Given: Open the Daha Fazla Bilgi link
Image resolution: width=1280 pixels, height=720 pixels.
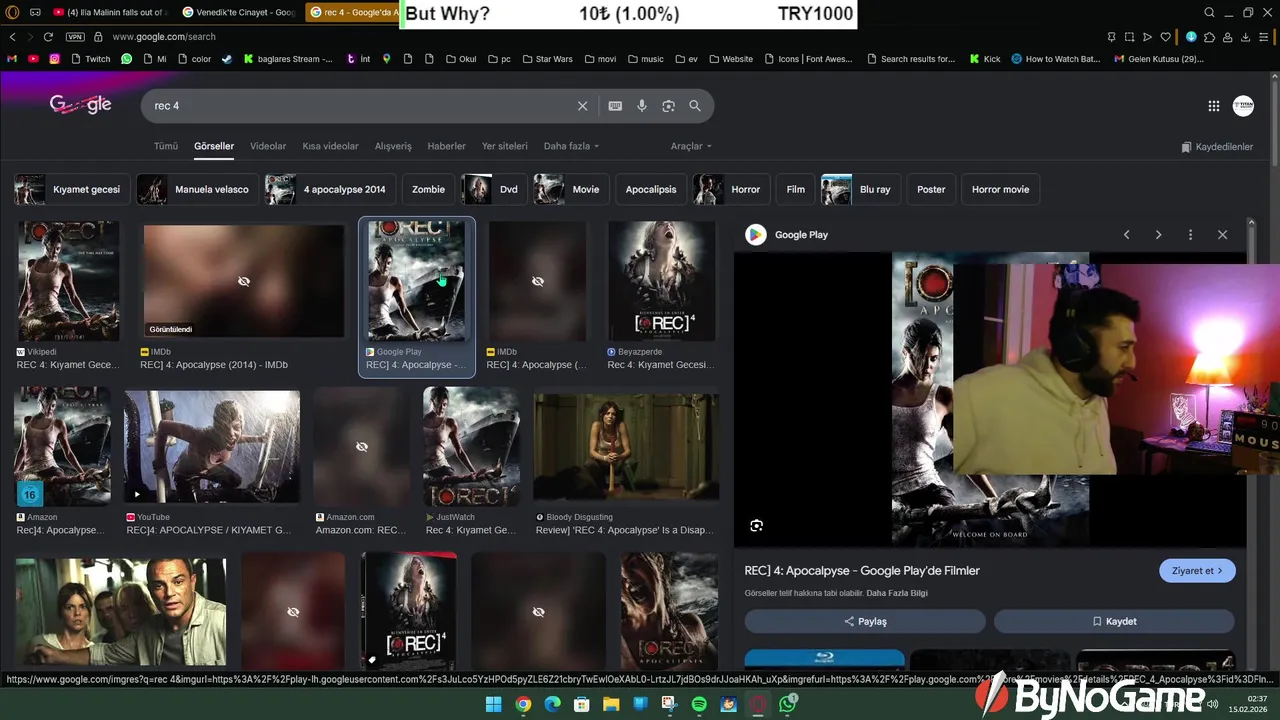Looking at the screenshot, I should pos(897,593).
